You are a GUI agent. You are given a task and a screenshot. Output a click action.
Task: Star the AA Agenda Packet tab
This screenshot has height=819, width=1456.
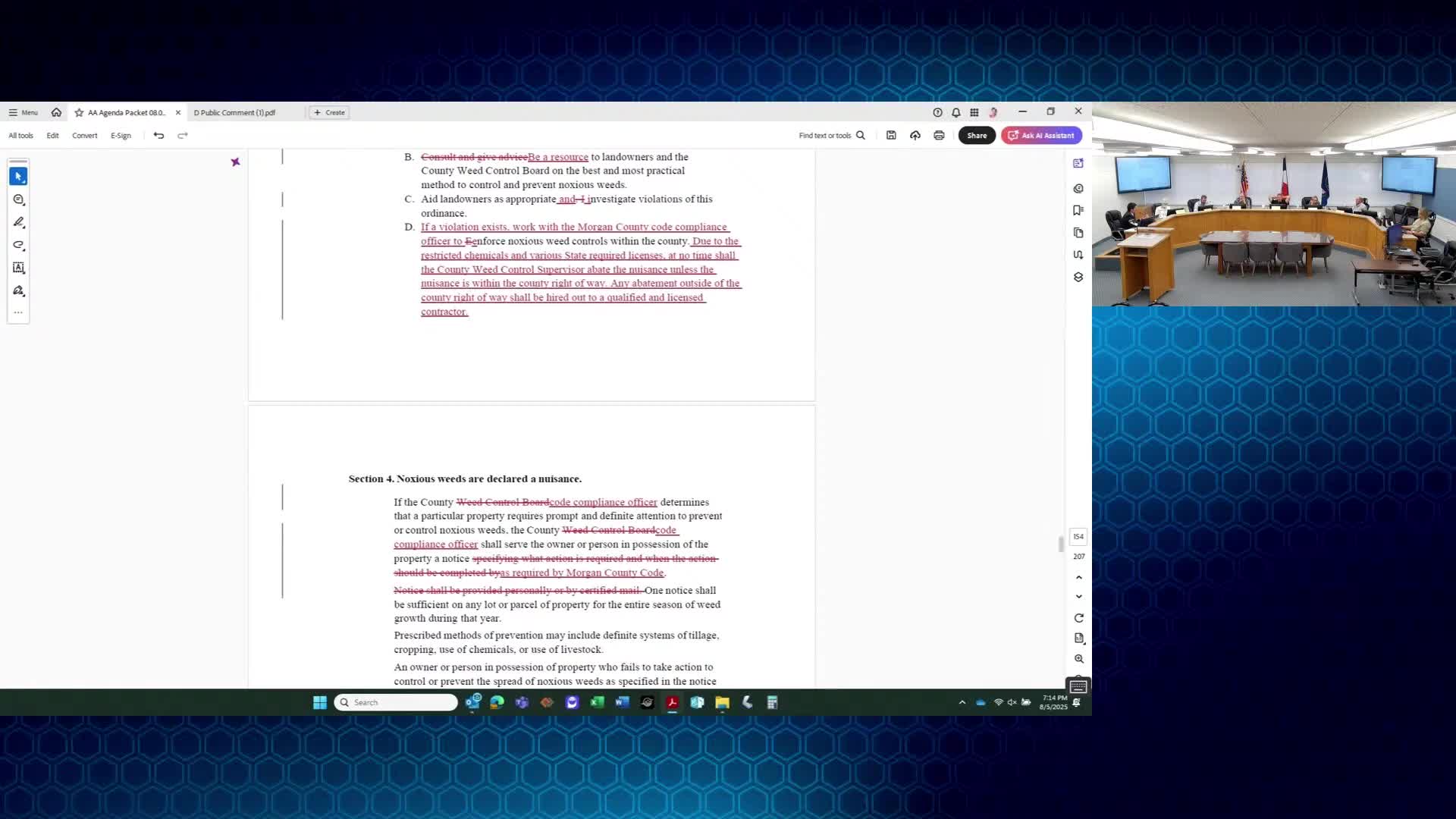[79, 112]
